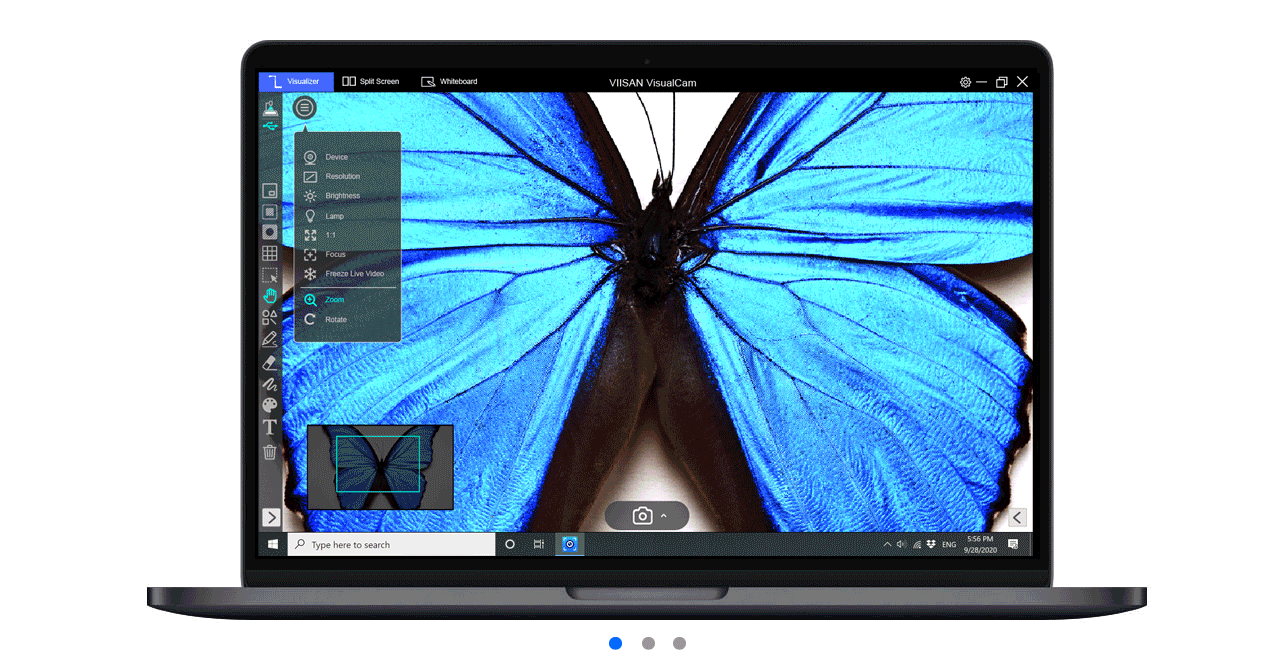Select the eraser tool in sidebar
This screenshot has width=1280, height=669.
coord(270,362)
